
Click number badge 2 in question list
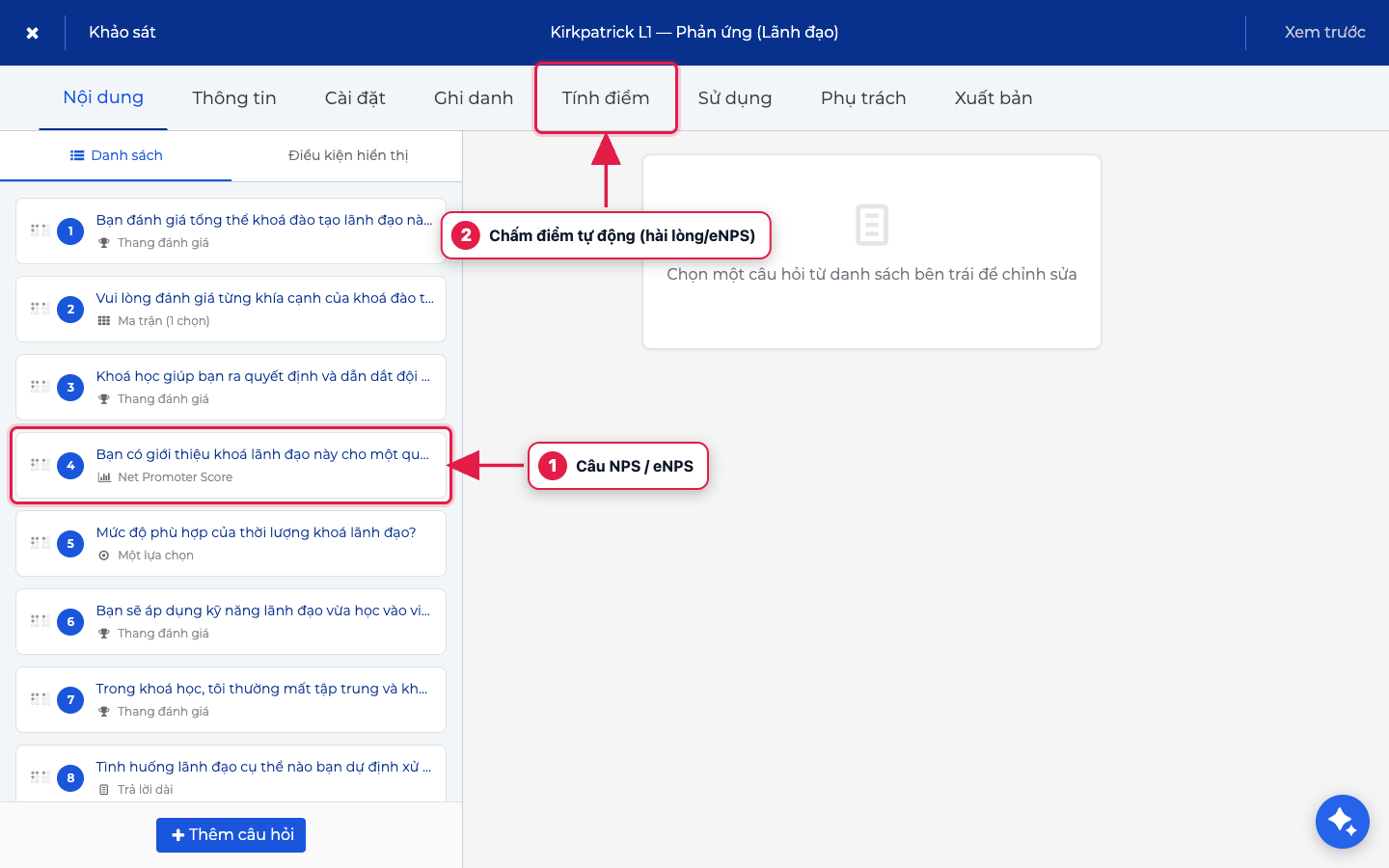(x=70, y=310)
